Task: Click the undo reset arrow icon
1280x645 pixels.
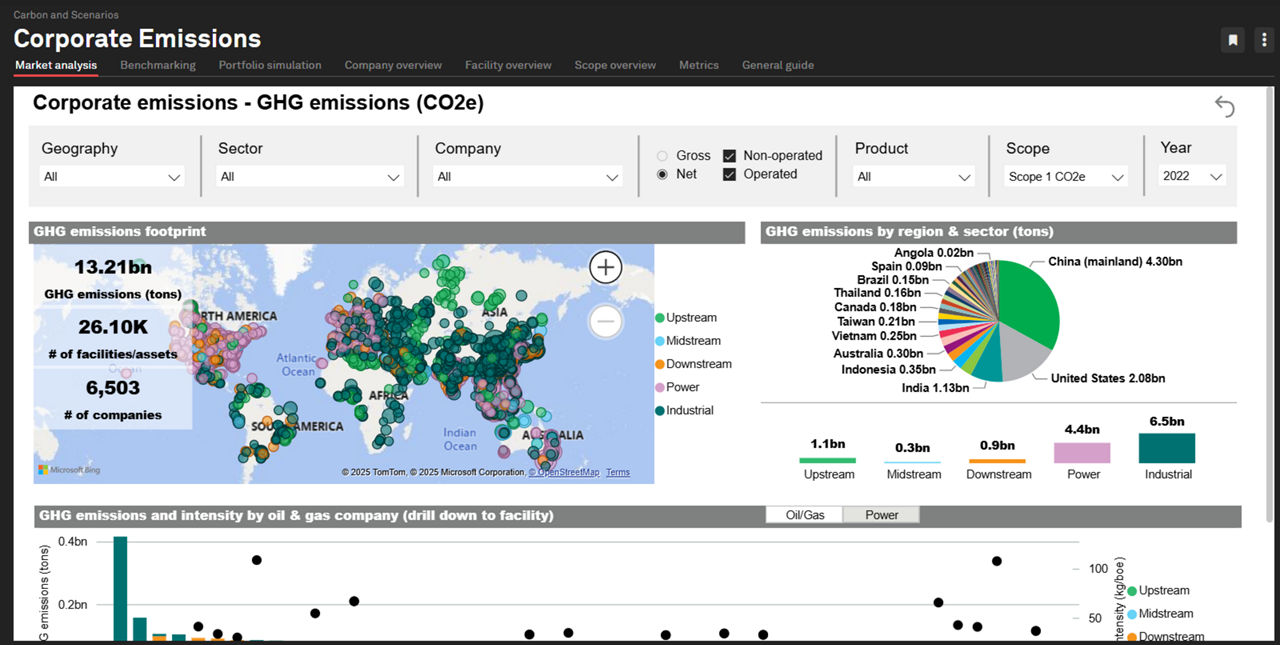Action: [1224, 106]
